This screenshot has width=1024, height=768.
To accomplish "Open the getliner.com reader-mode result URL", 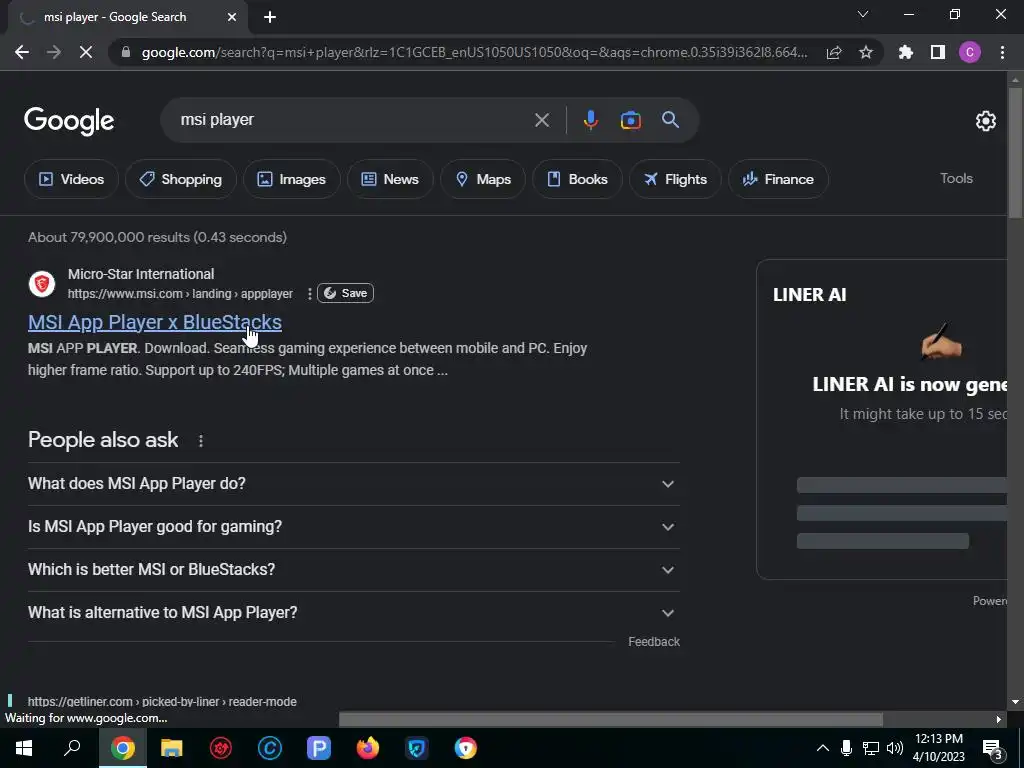I will (162, 701).
